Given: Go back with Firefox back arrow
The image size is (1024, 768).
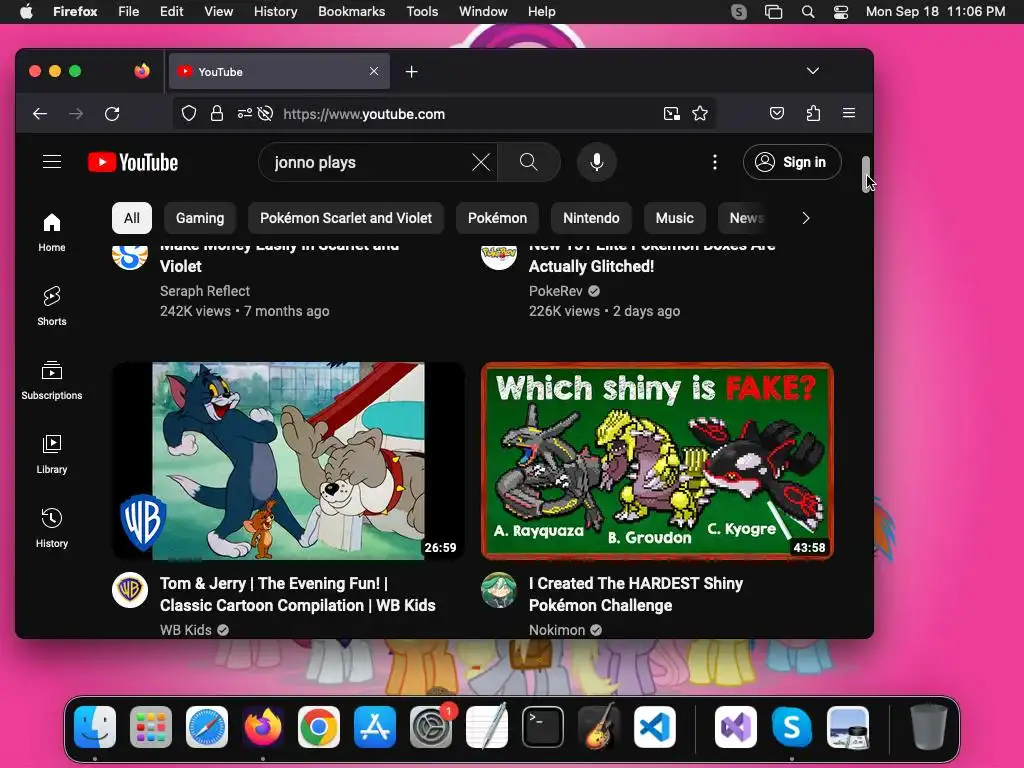Looking at the screenshot, I should [40, 114].
